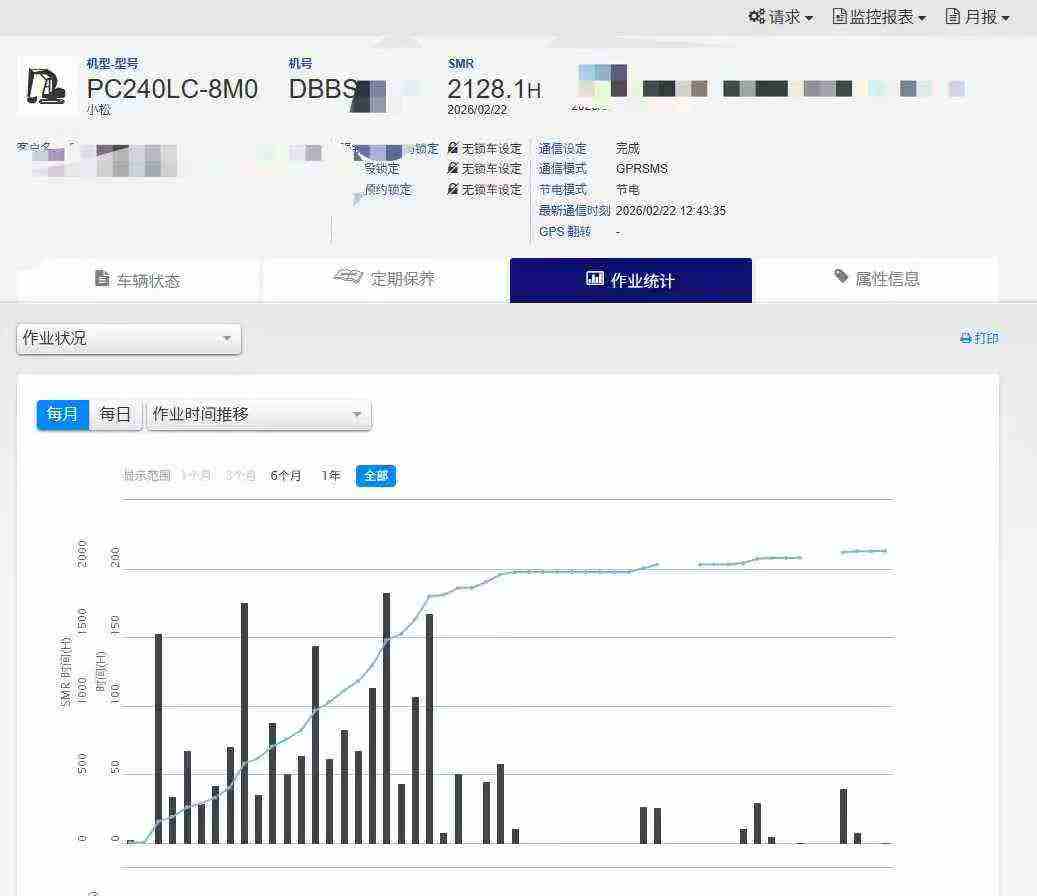Viewport: 1037px width, 896px height.
Task: Click the printer icon next to 打印
Action: [x=964, y=338]
